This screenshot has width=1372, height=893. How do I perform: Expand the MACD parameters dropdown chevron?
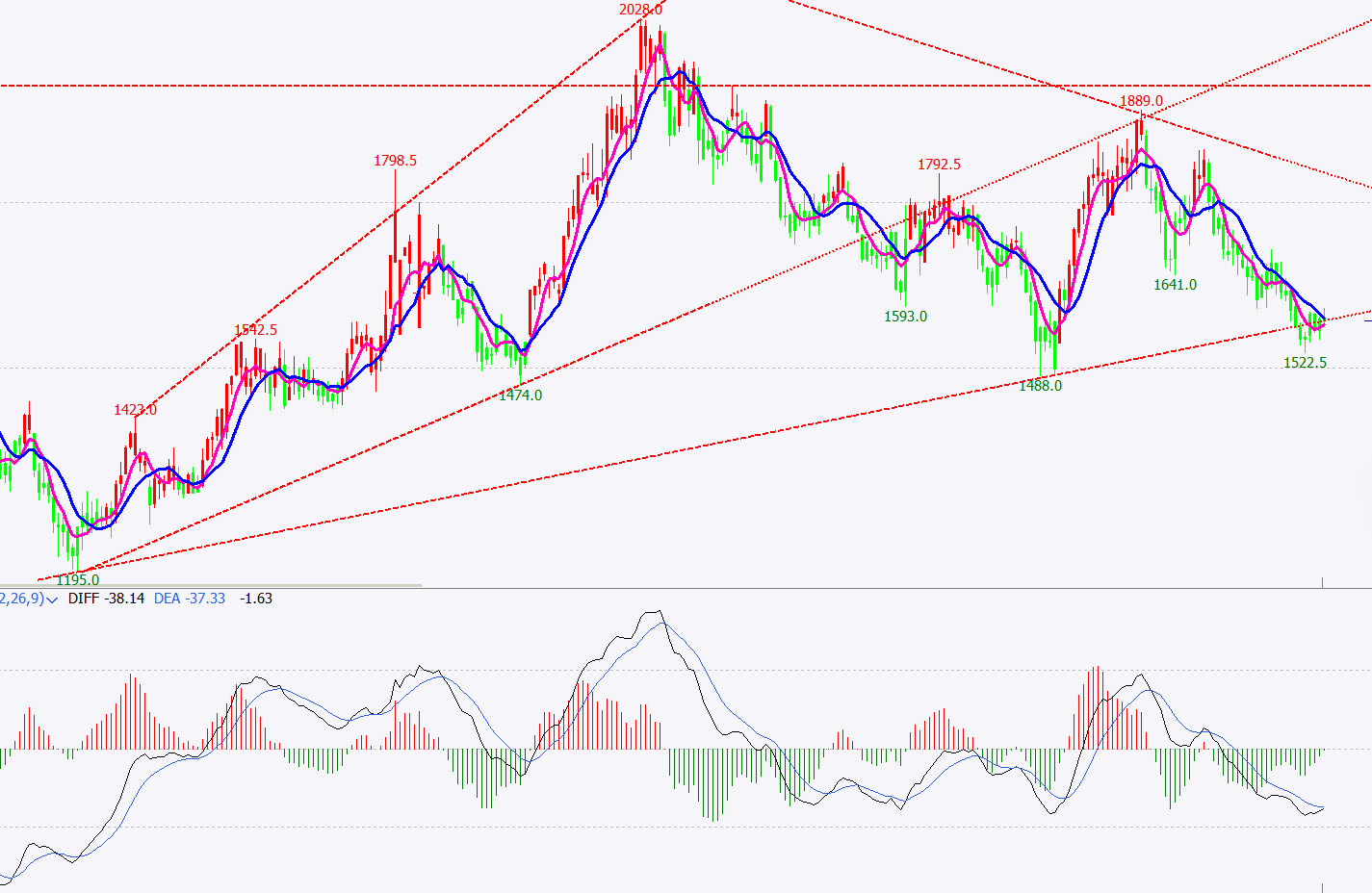click(52, 599)
